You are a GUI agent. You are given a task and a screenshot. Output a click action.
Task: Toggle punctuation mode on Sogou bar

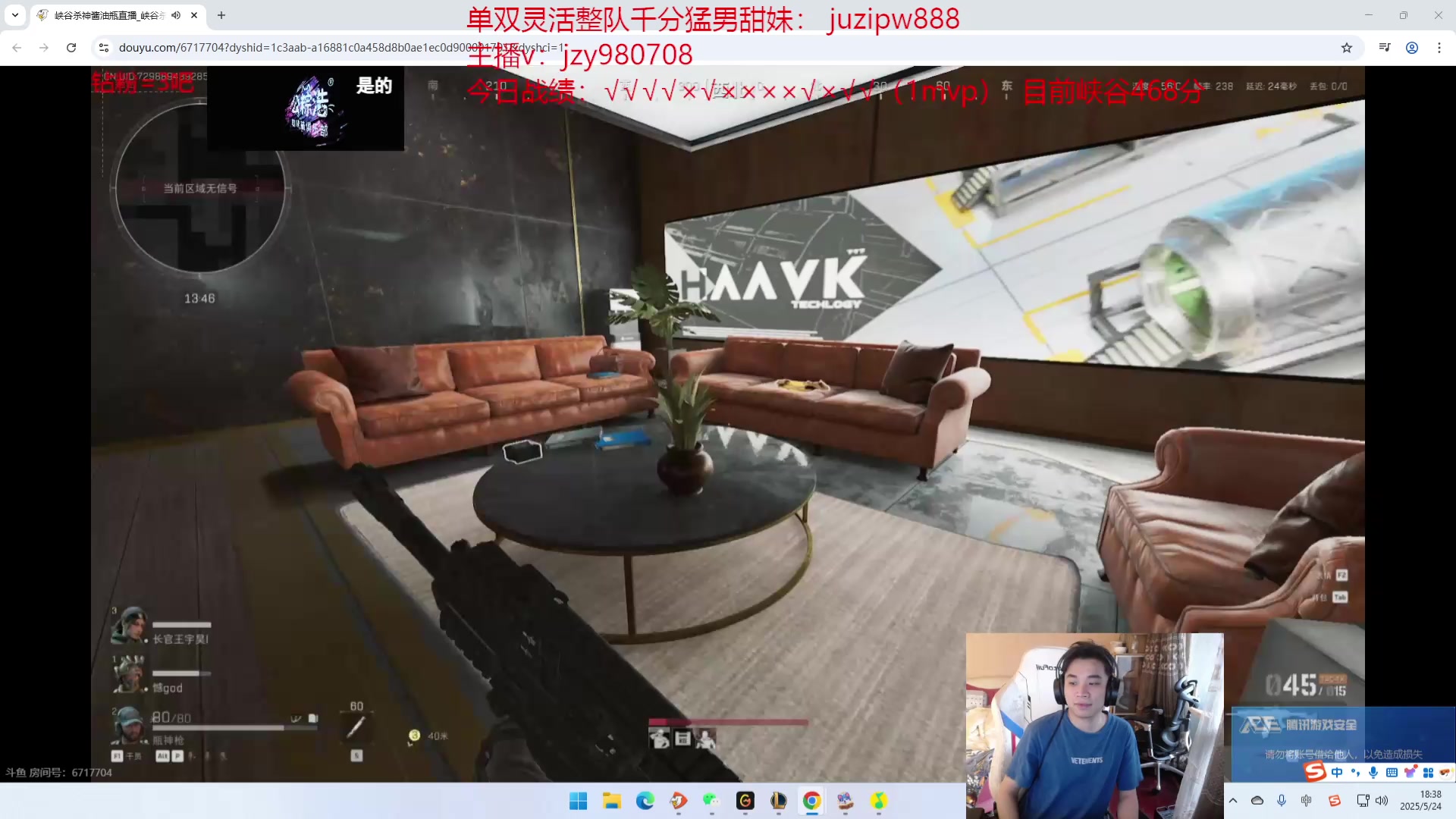click(x=1355, y=773)
